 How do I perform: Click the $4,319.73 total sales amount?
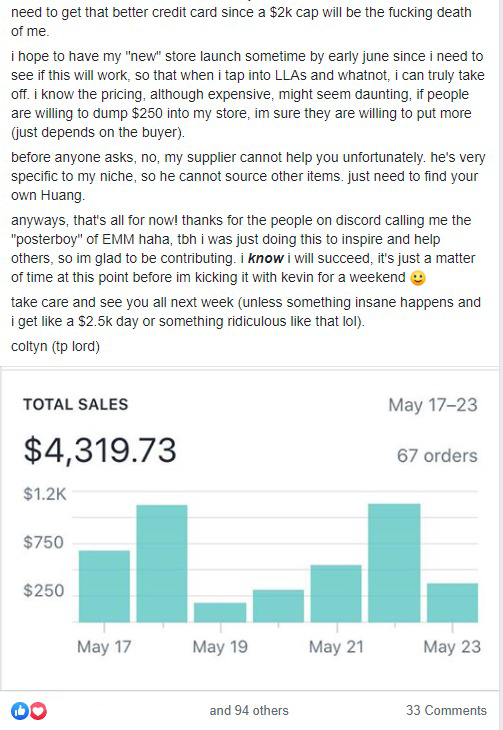(100, 450)
